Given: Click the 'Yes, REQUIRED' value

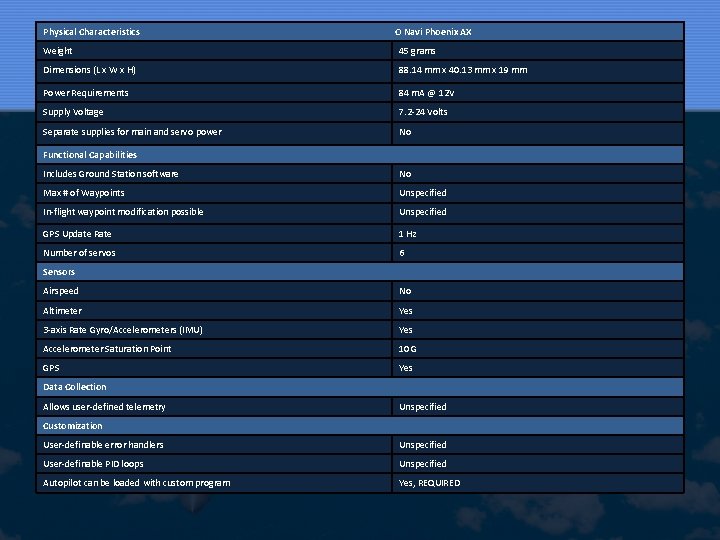Looking at the screenshot, I should click(429, 483).
